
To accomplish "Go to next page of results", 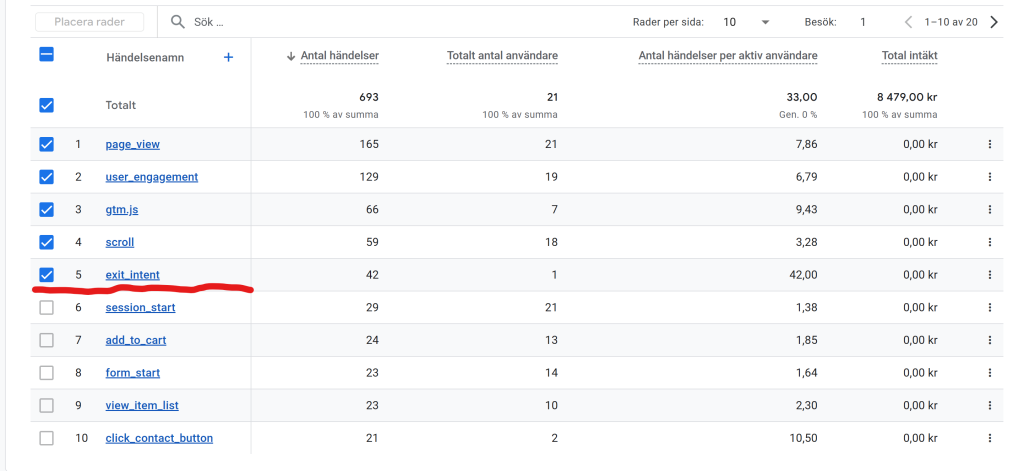I will tap(994, 22).
